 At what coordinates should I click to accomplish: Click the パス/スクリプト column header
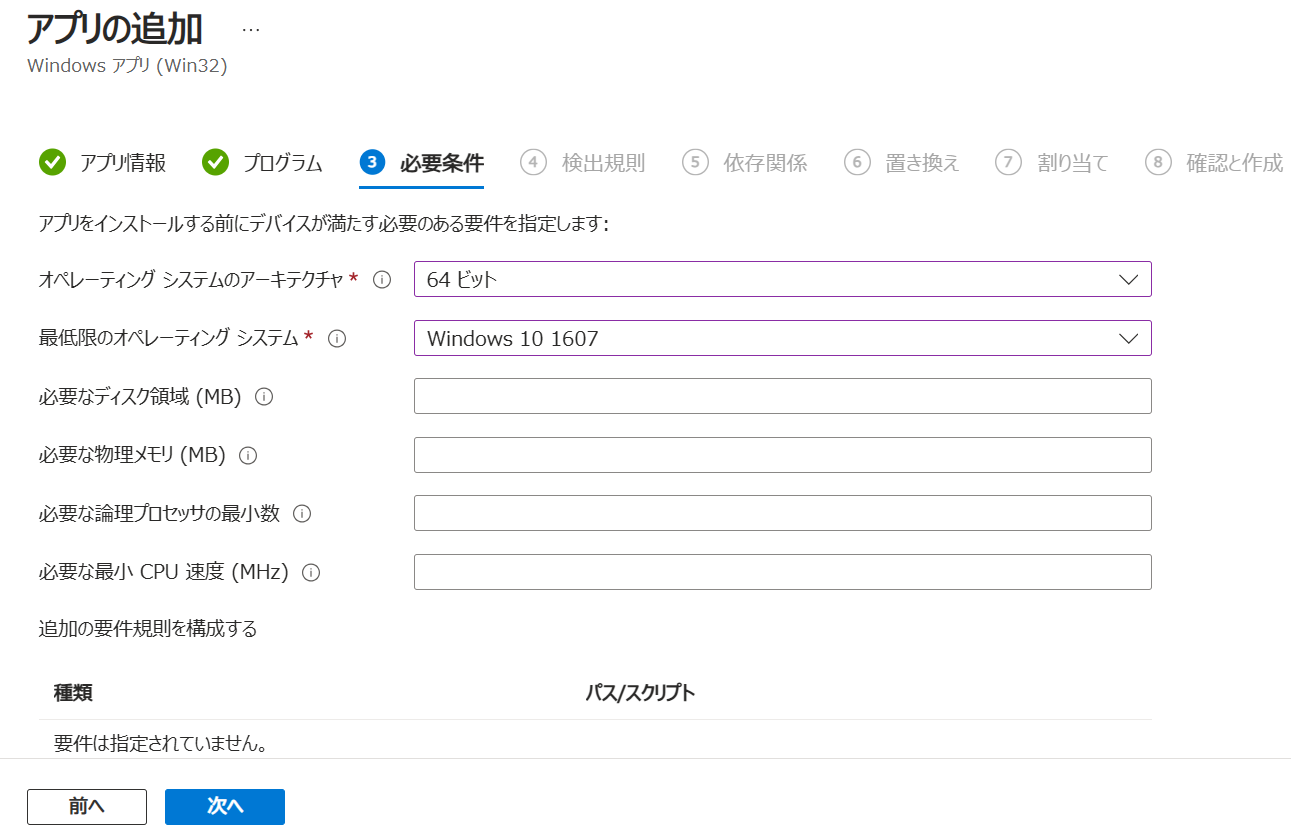tap(640, 693)
